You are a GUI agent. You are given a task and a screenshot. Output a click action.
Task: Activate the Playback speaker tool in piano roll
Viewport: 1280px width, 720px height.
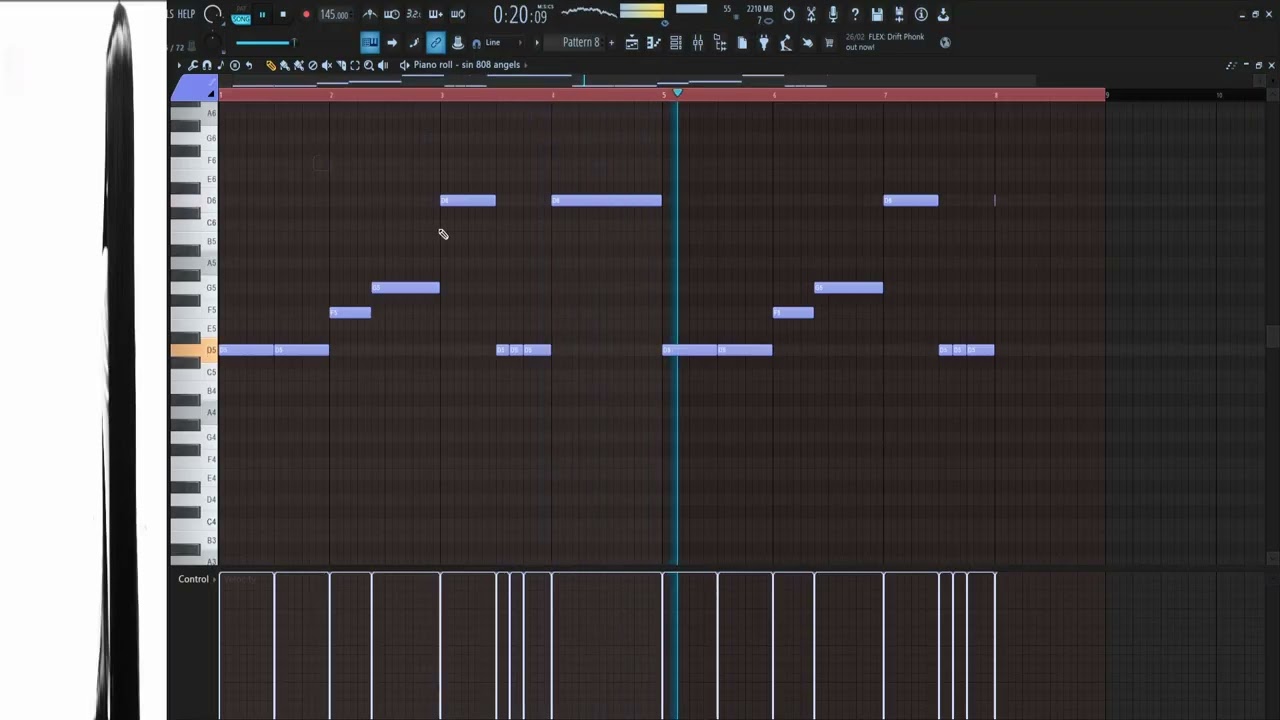click(x=383, y=65)
